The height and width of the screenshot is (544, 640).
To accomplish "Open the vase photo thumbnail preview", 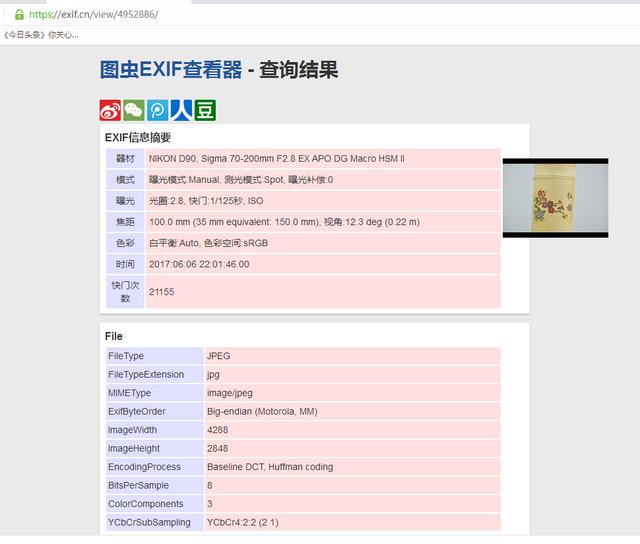I will tap(555, 198).
